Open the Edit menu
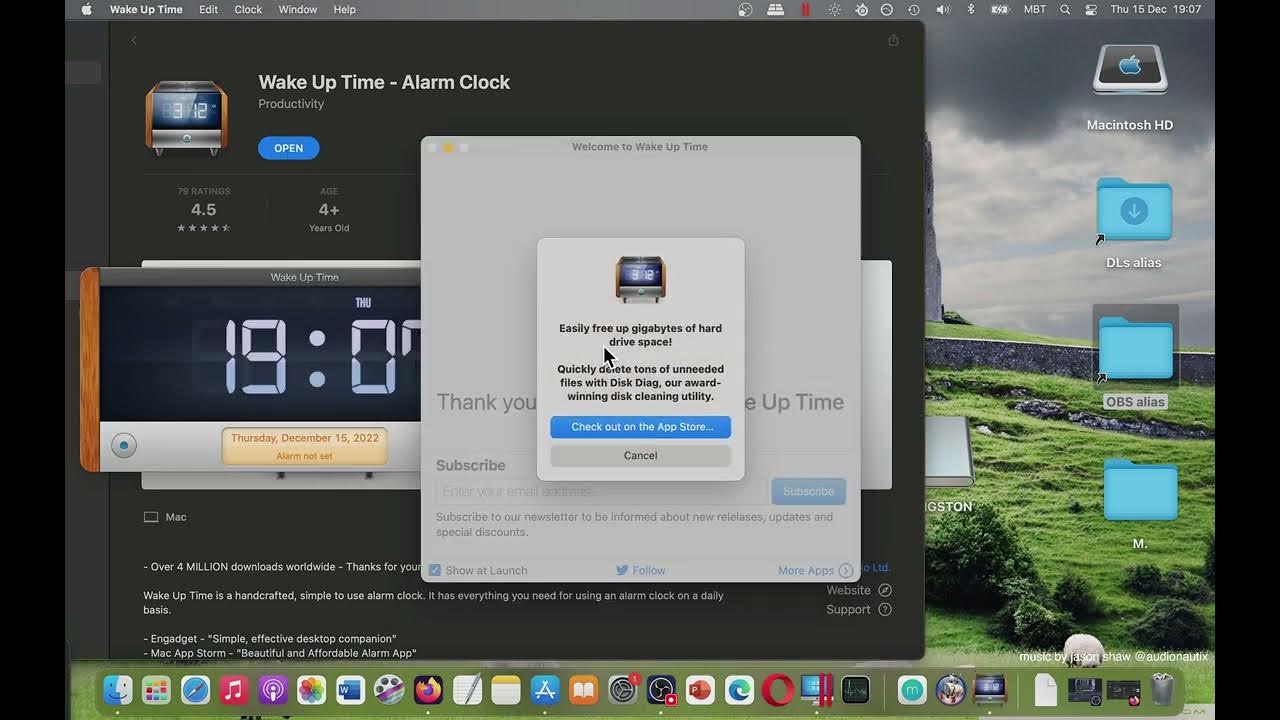The height and width of the screenshot is (720, 1280). pos(208,9)
